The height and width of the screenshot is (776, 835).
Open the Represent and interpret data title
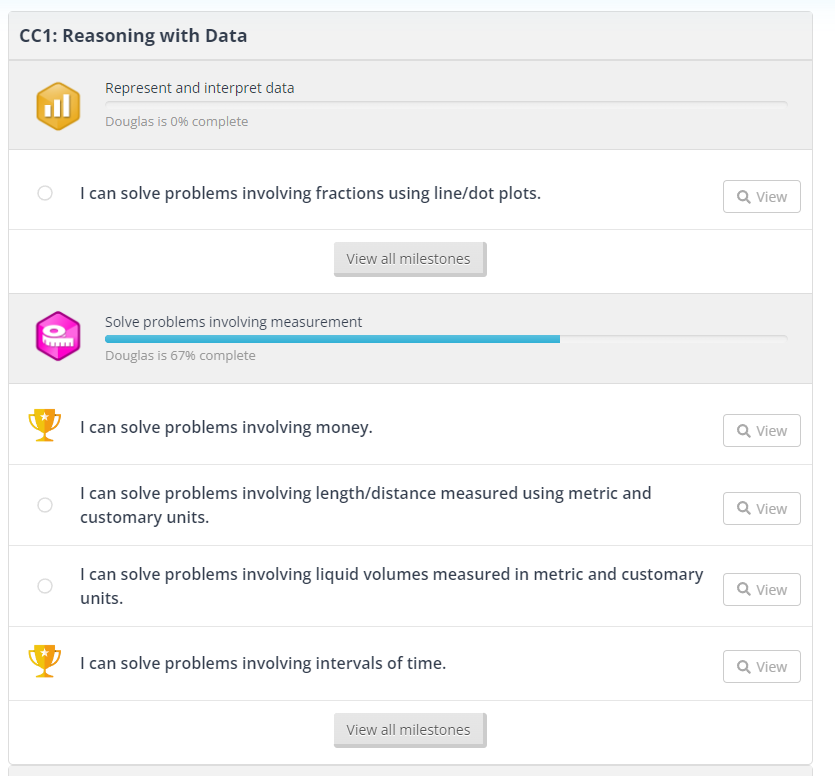click(x=200, y=88)
